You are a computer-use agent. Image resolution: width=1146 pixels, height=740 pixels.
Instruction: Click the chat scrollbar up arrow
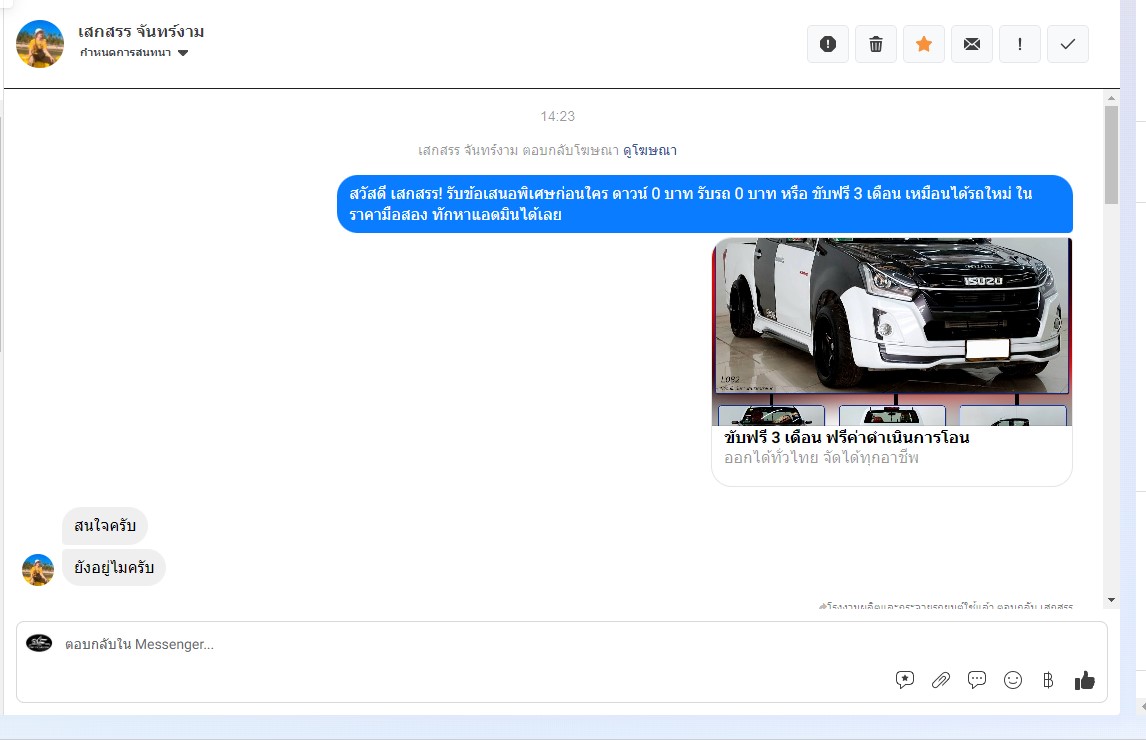pos(1111,98)
